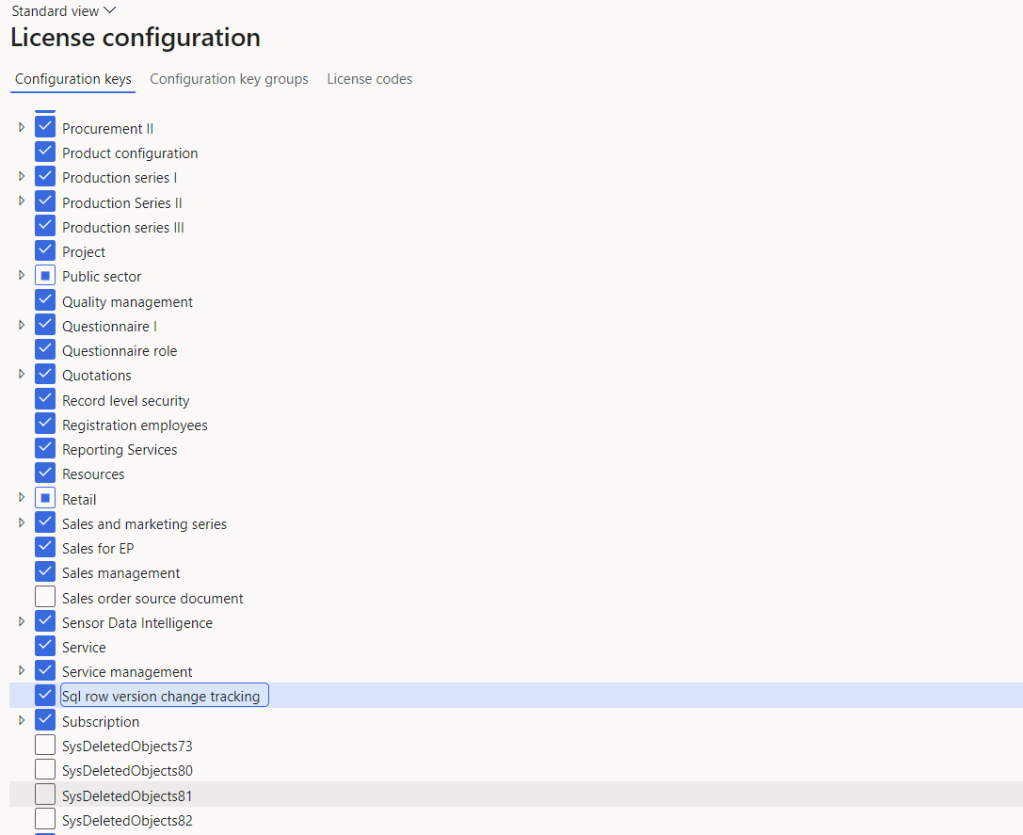Uncheck the Reporting Services checkbox
This screenshot has width=1023, height=835.
[45, 449]
